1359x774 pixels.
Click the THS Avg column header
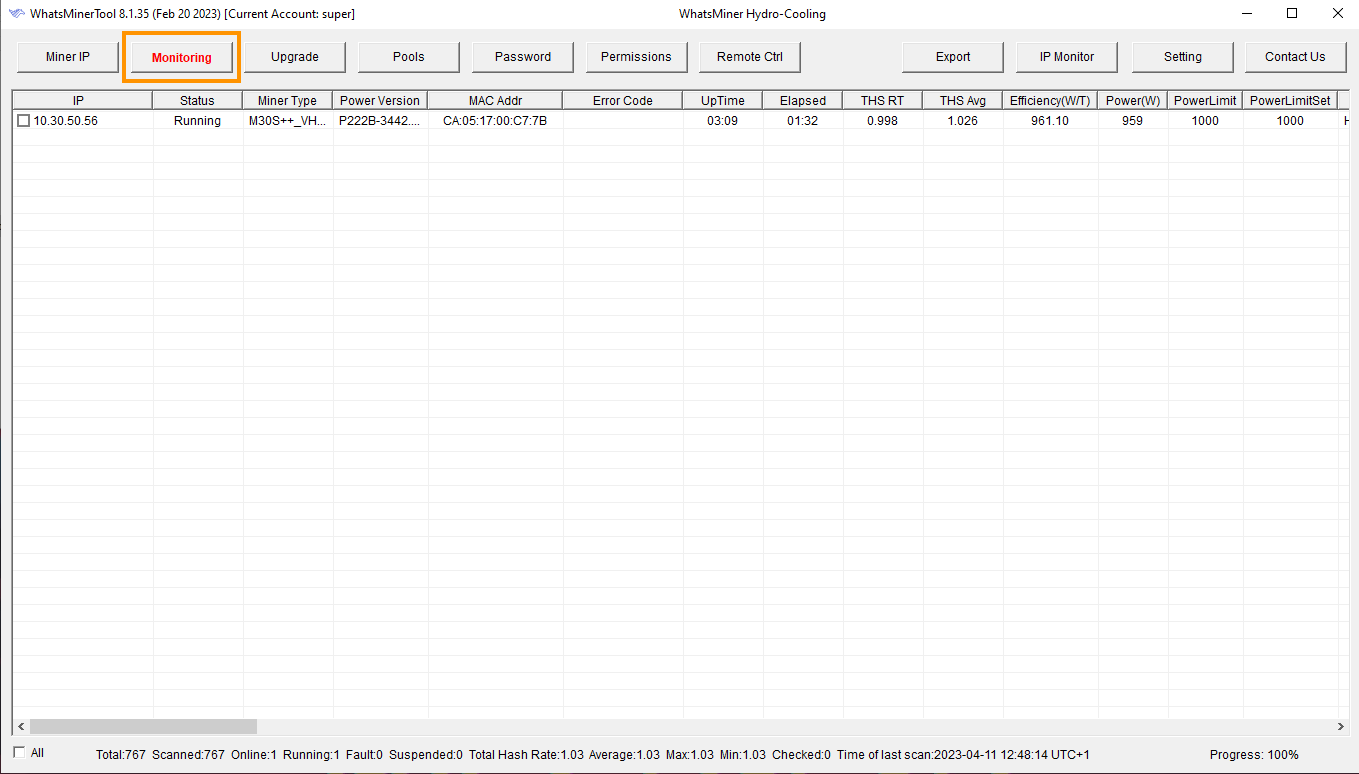point(962,100)
